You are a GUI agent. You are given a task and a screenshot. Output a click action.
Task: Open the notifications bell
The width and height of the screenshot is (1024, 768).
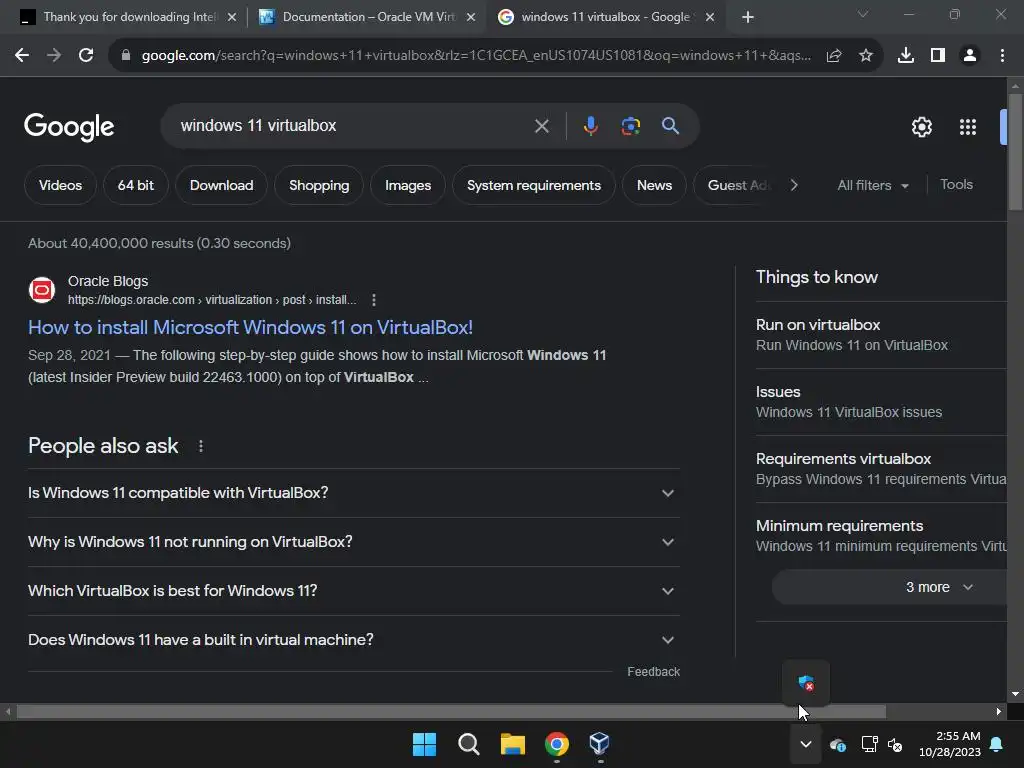coord(997,744)
